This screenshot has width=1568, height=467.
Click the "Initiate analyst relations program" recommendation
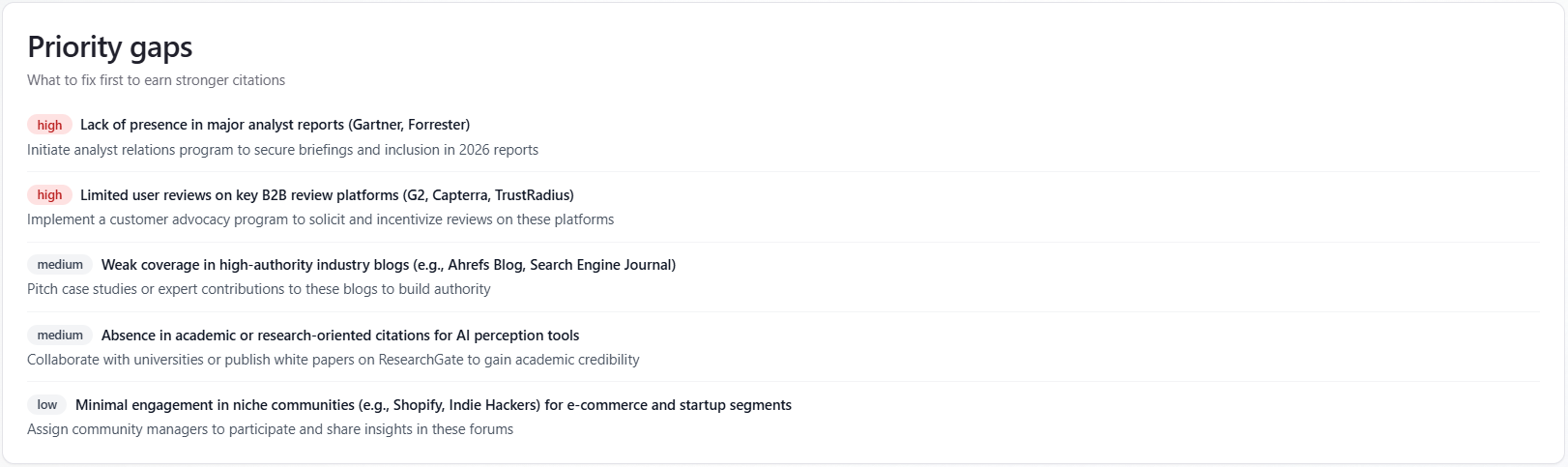(x=282, y=150)
